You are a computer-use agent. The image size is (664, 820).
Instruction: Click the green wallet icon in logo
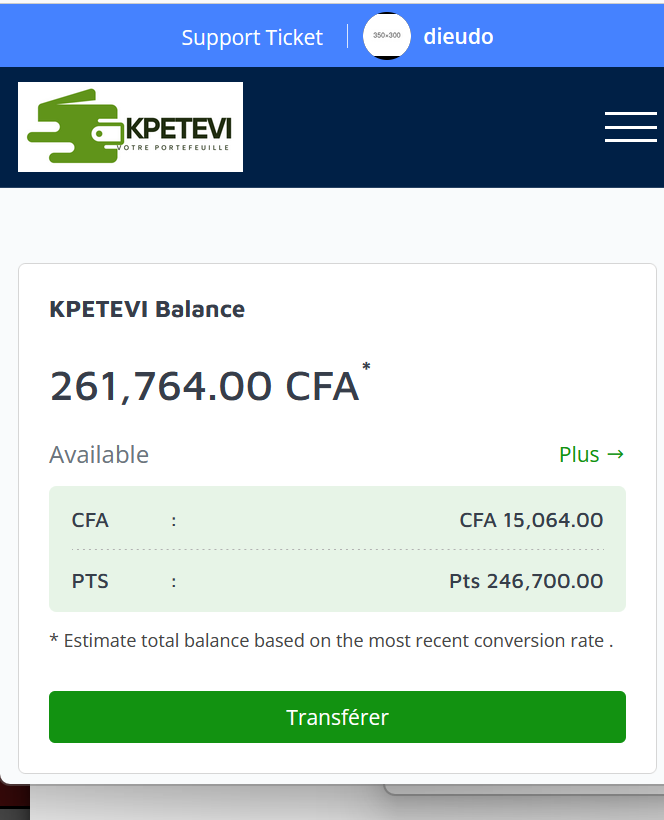[x=75, y=131]
